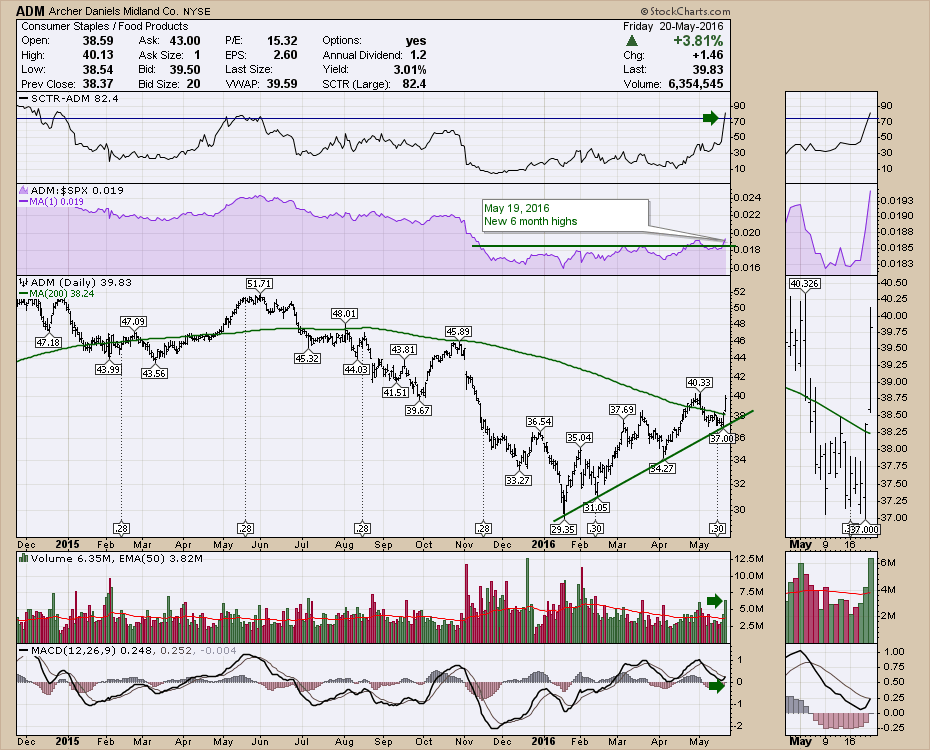Click the 44.03 price label

(x=356, y=369)
